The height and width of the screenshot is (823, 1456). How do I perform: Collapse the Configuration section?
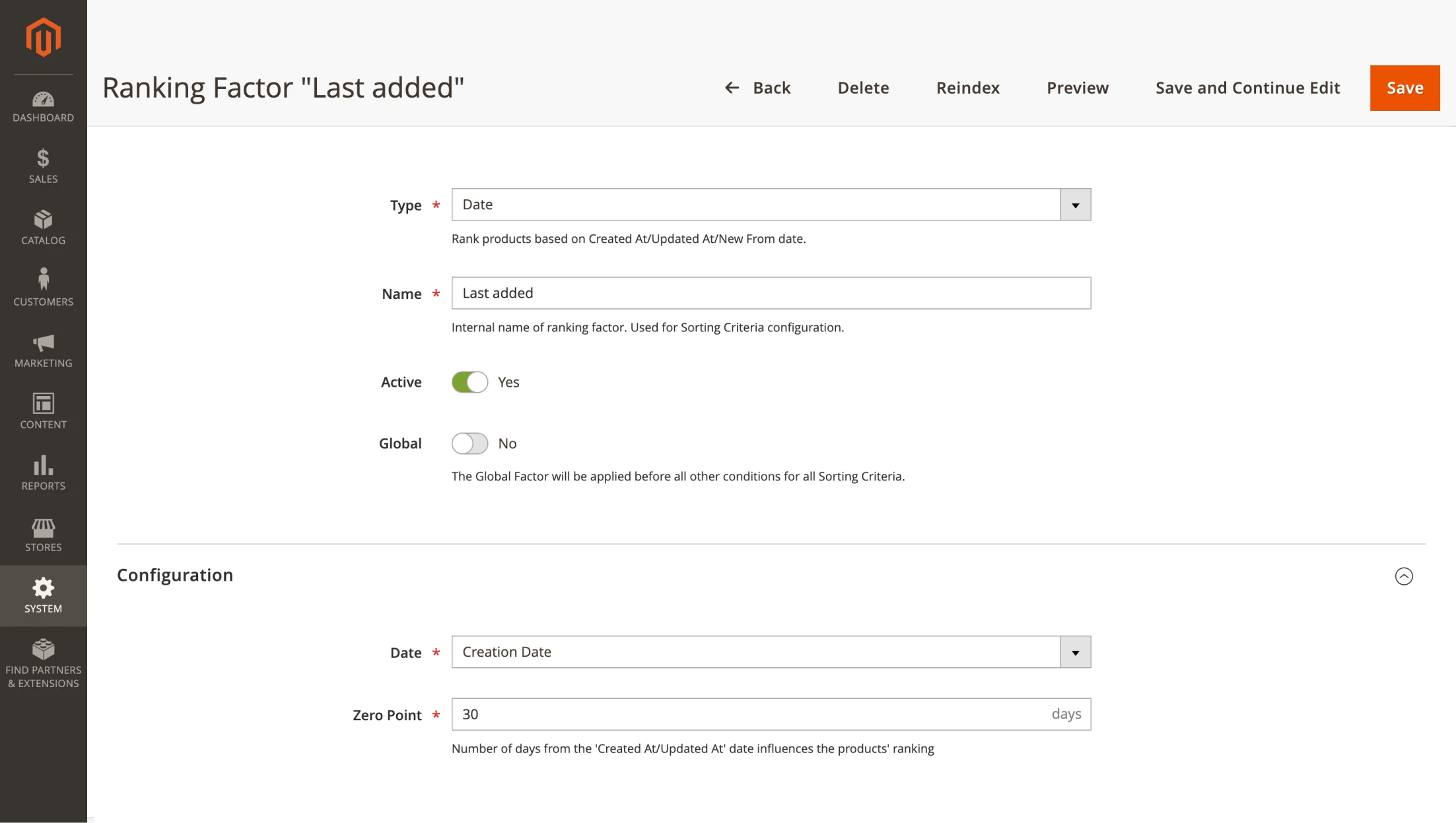[x=1403, y=576]
